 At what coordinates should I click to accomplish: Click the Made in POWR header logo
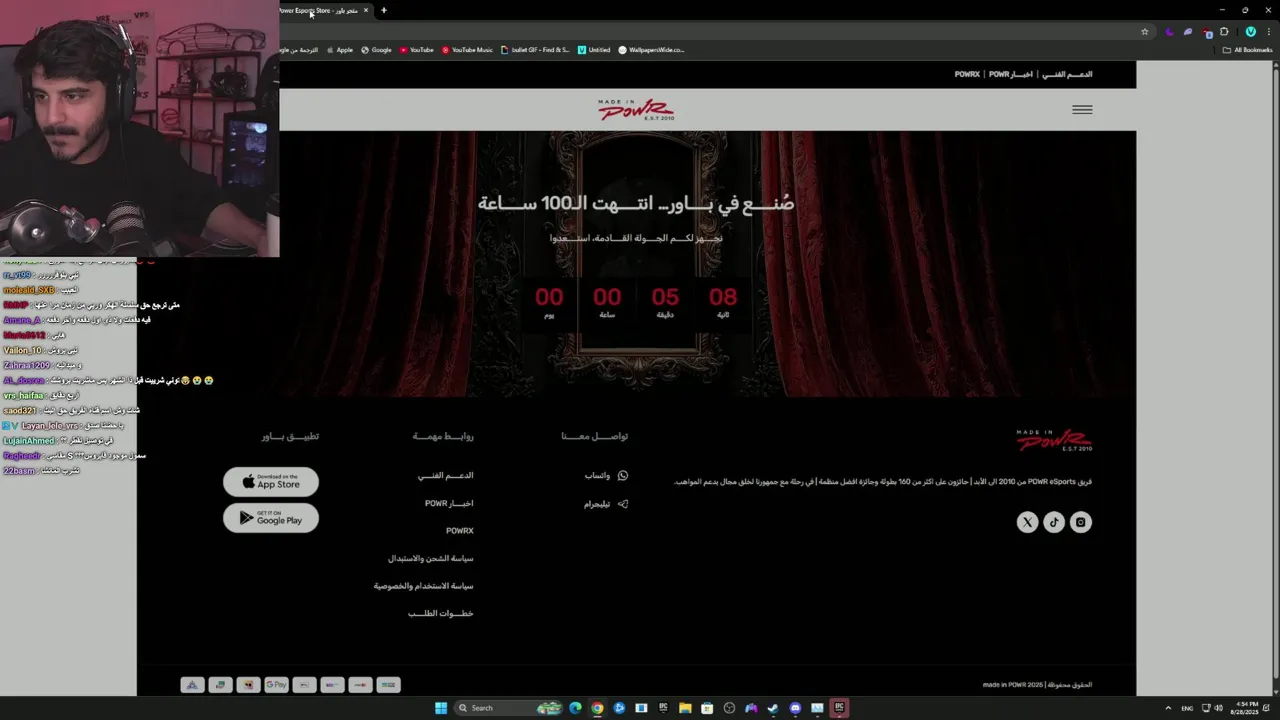tap(636, 110)
